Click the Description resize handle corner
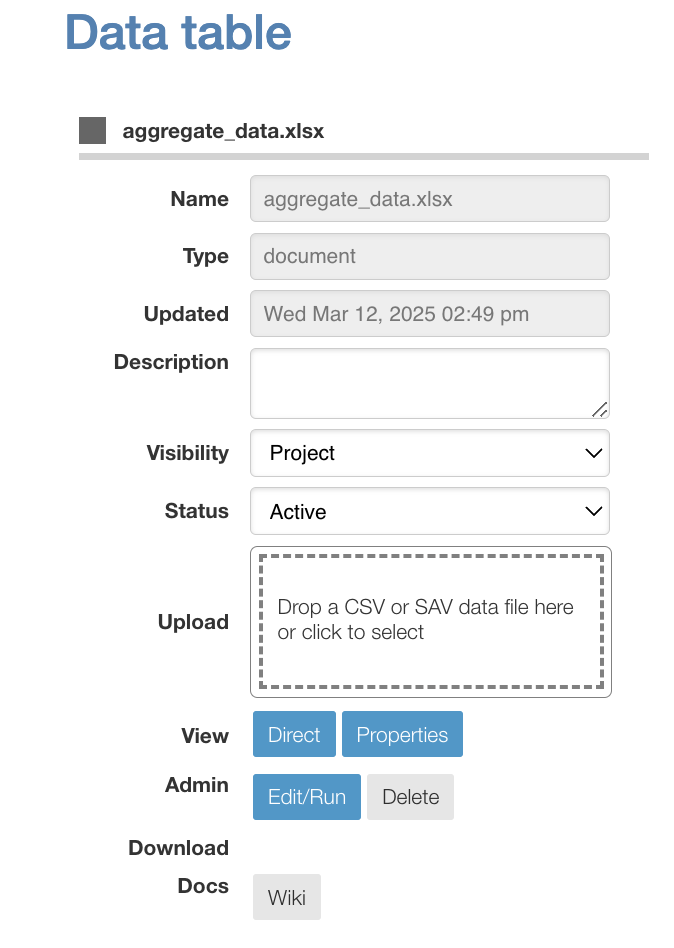 click(x=600, y=410)
